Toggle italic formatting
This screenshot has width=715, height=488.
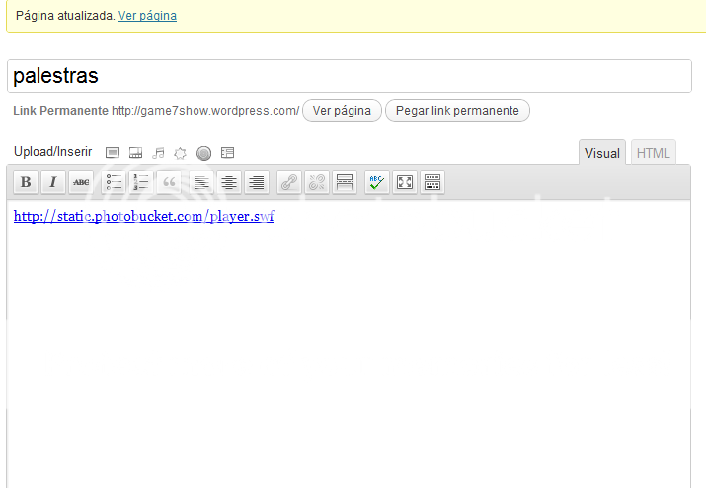coord(53,182)
